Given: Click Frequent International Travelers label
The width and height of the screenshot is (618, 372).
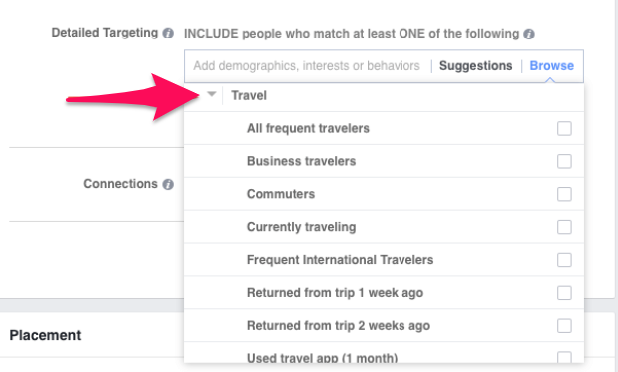Looking at the screenshot, I should [340, 260].
